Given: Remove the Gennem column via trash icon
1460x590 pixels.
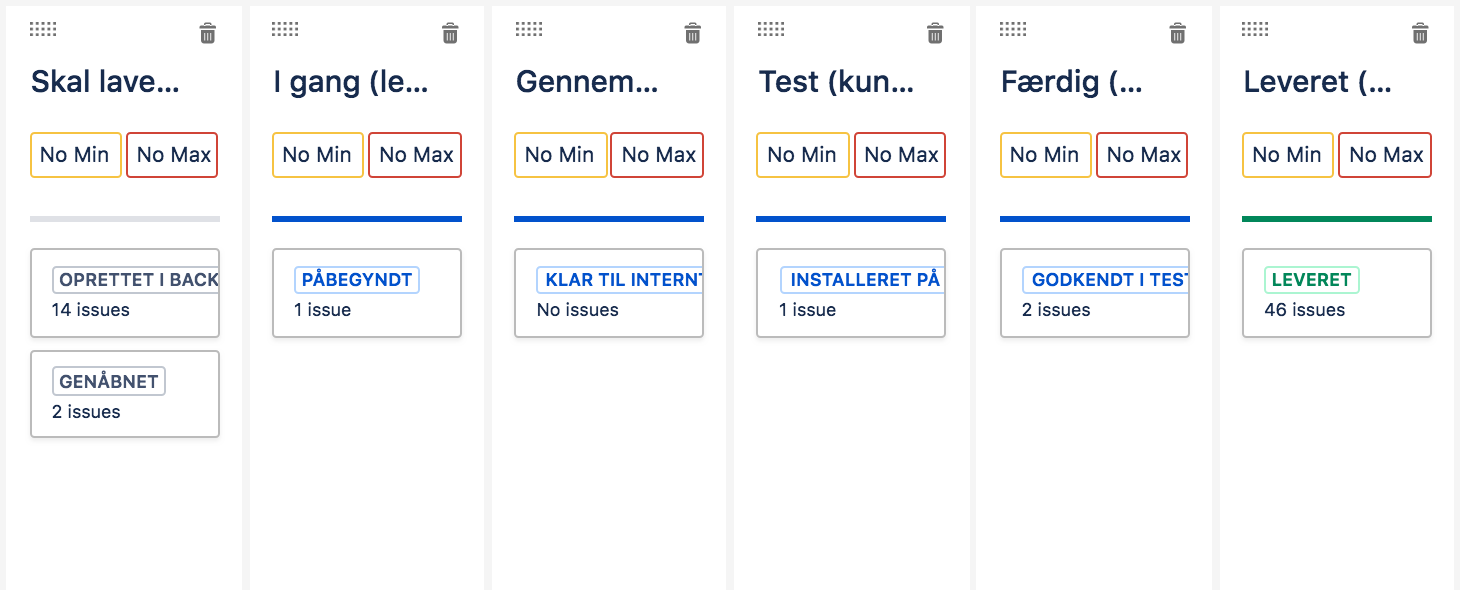Looking at the screenshot, I should [692, 34].
